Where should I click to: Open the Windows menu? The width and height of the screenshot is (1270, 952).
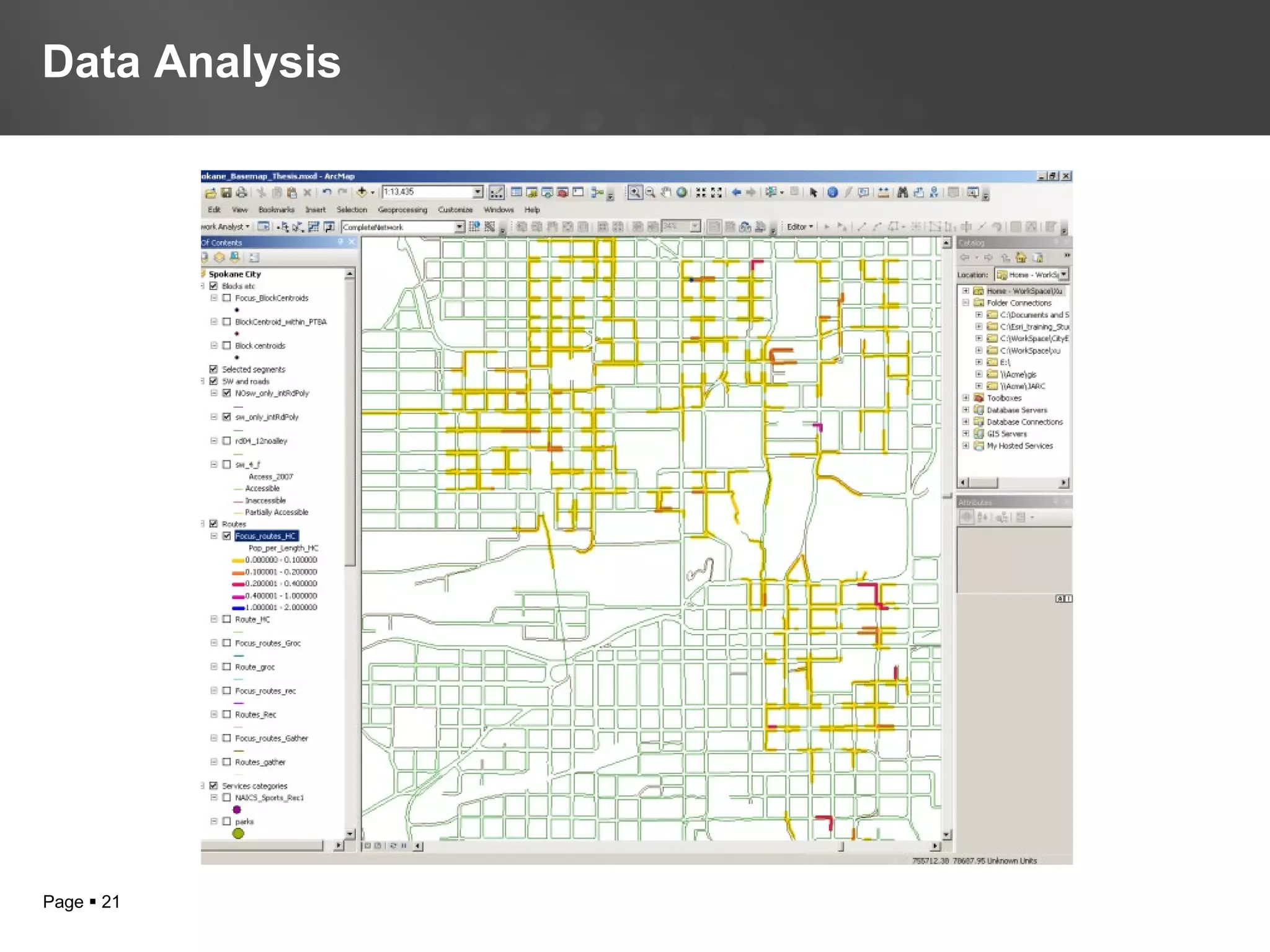[x=499, y=210]
